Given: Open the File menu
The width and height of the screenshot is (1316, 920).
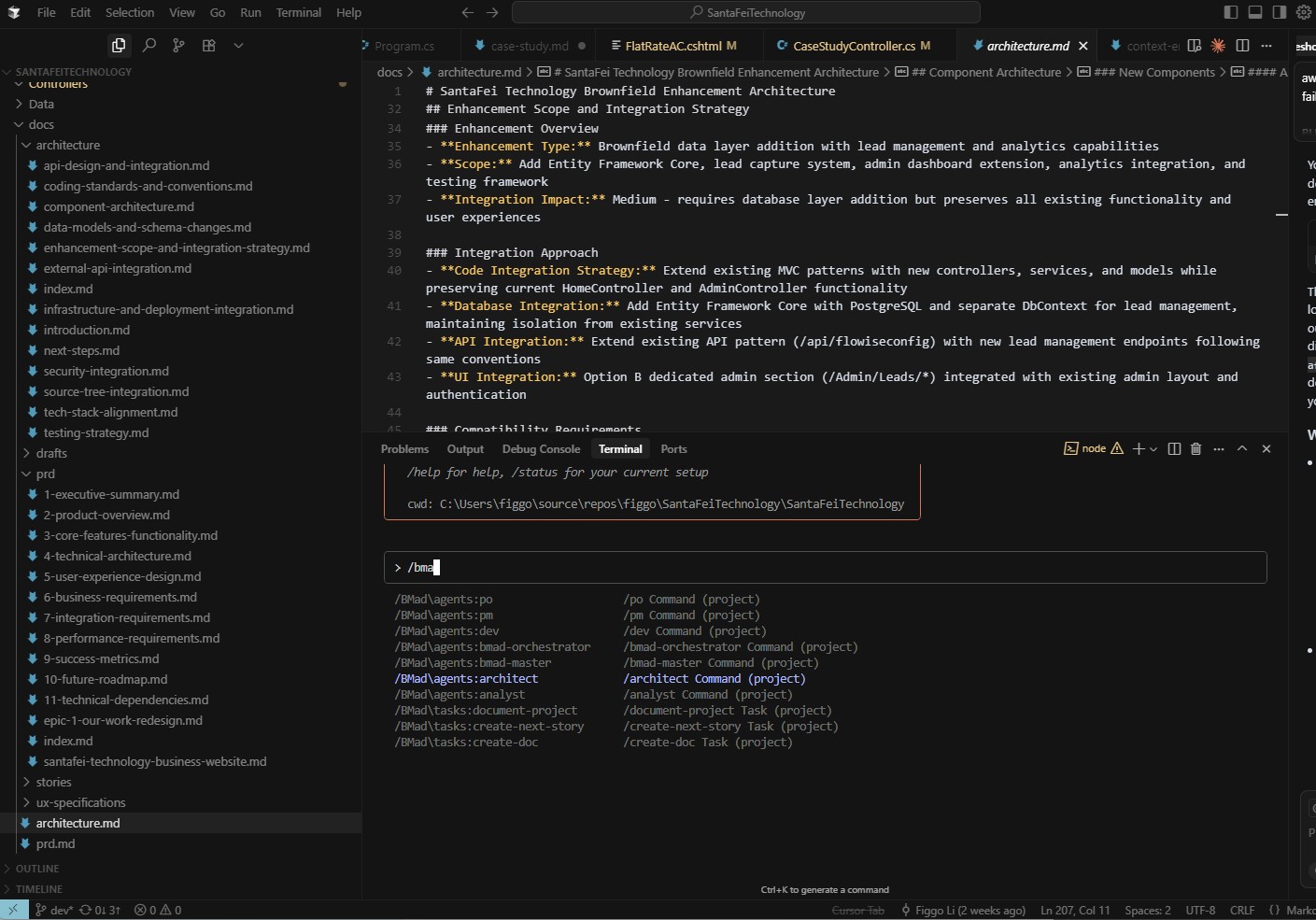Looking at the screenshot, I should 46,12.
